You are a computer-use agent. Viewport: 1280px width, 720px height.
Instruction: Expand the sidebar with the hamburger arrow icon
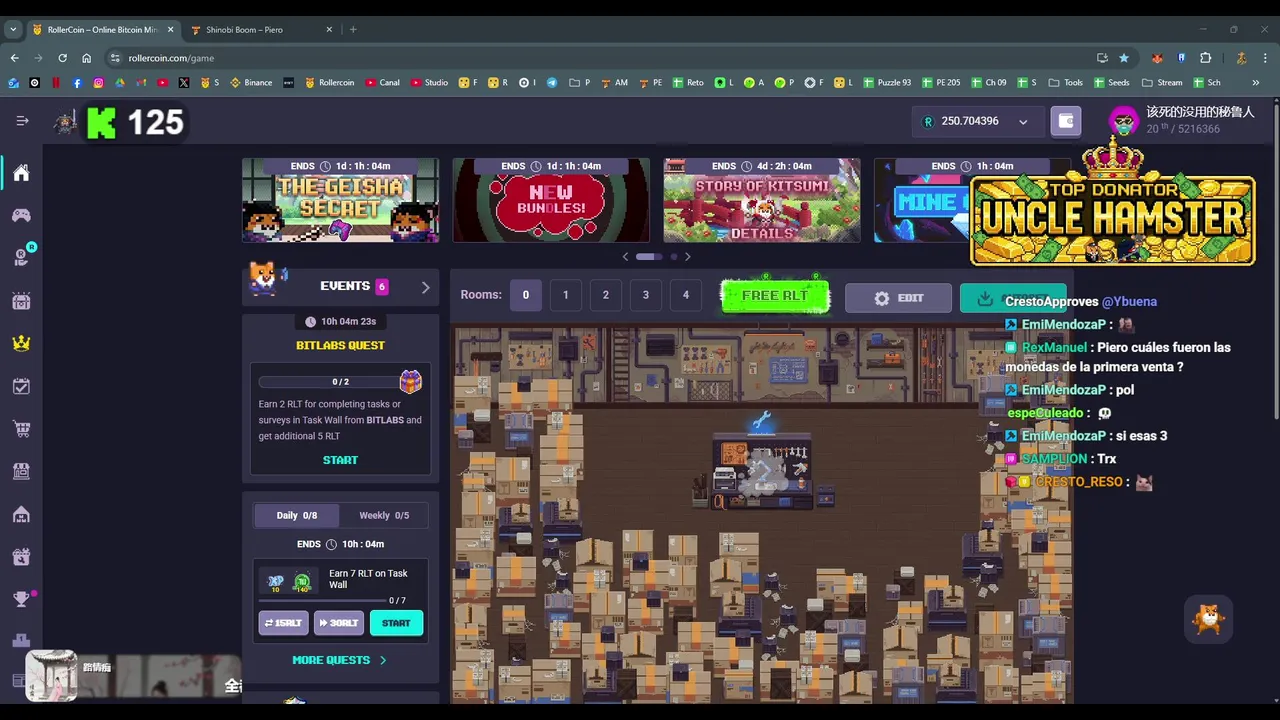tap(22, 121)
